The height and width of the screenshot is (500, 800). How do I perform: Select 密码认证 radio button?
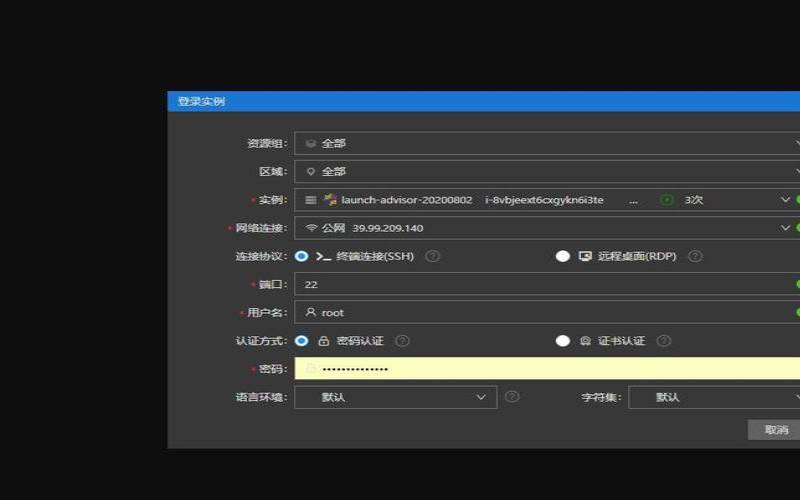302,340
